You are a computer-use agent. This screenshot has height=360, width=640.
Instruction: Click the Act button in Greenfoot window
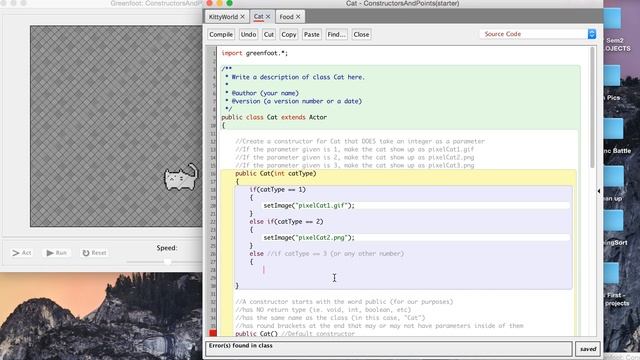tap(22, 253)
